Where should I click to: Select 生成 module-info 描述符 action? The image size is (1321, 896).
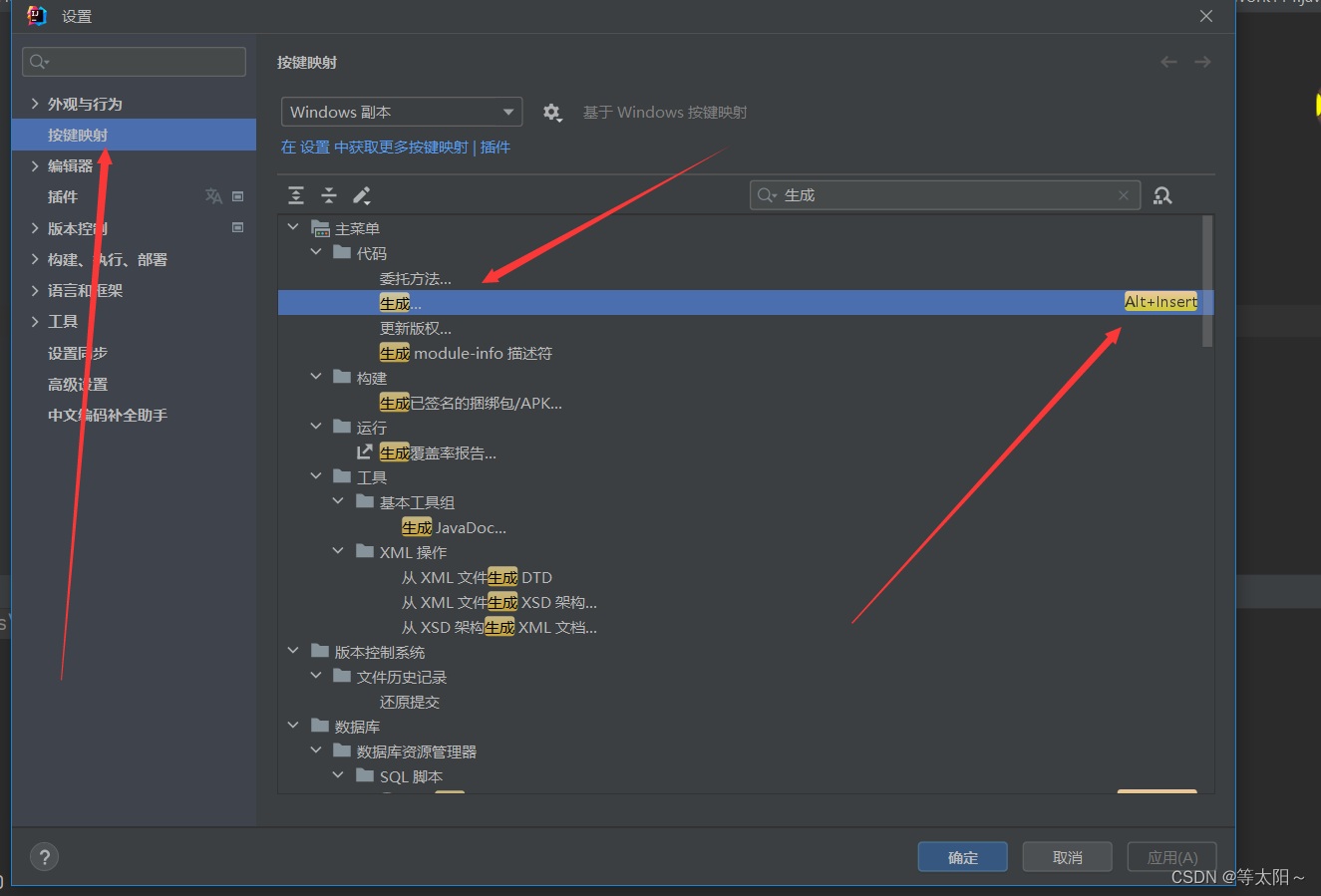(x=746, y=353)
